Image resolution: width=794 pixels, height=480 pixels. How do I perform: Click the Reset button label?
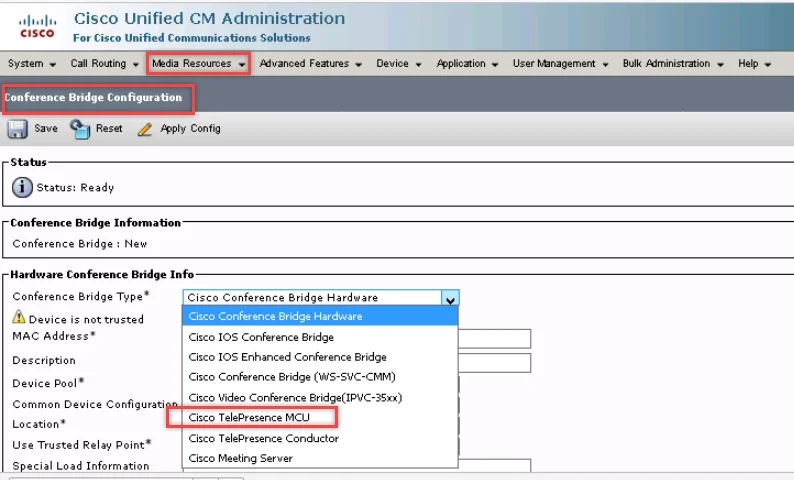click(109, 129)
